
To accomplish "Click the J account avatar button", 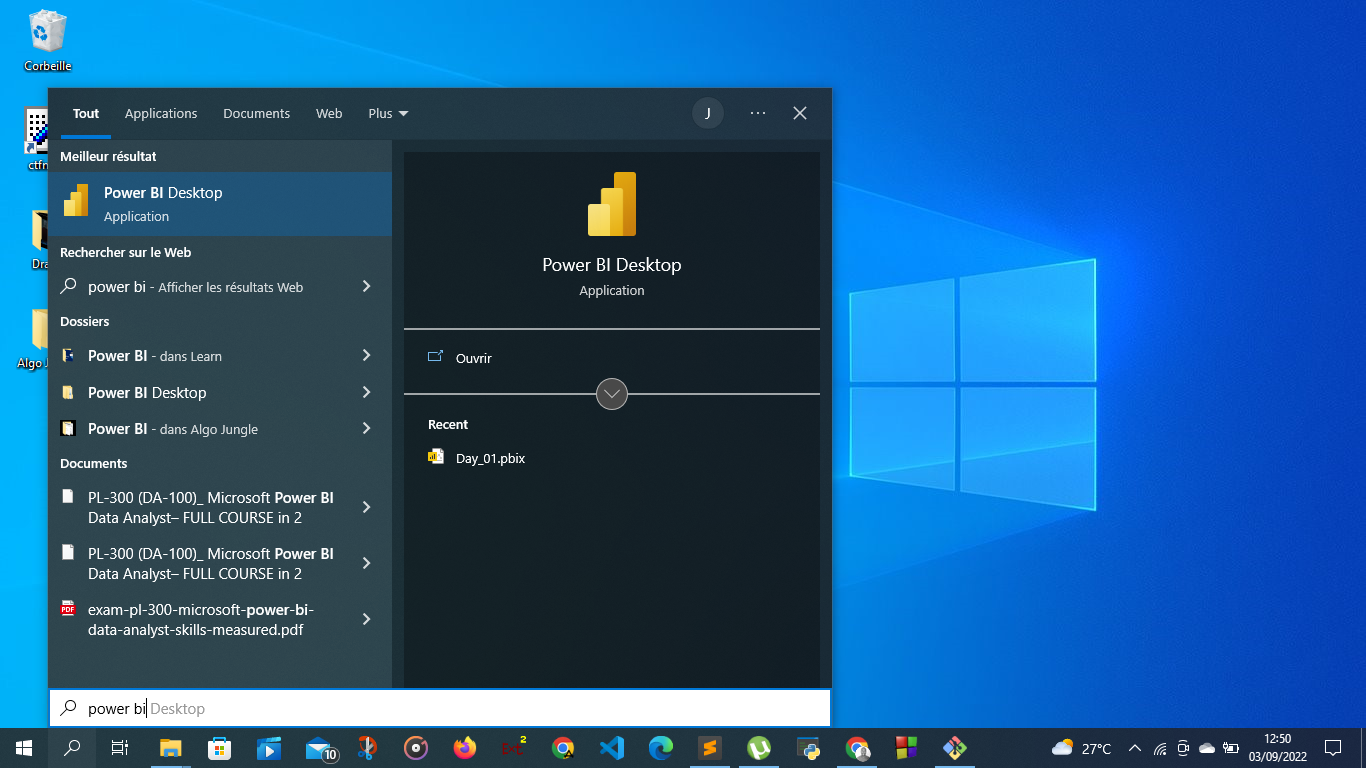I will (708, 113).
